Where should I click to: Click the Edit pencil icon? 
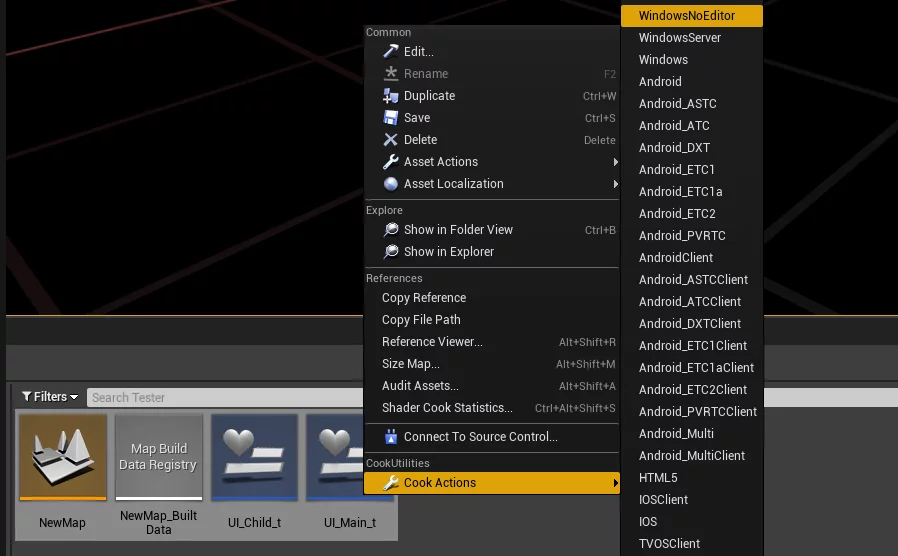click(x=391, y=52)
